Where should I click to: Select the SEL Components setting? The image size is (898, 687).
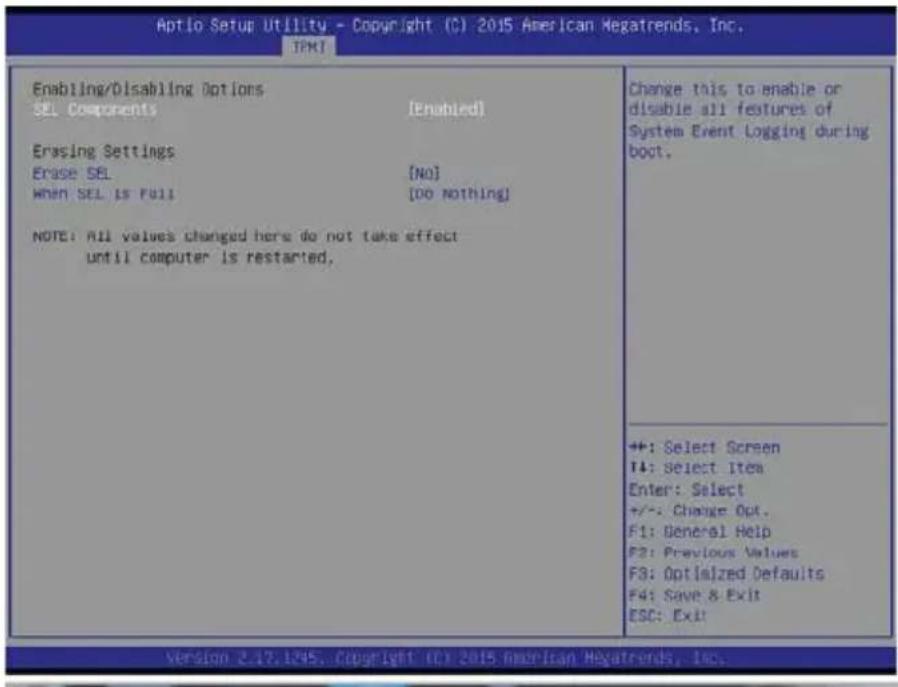point(94,109)
